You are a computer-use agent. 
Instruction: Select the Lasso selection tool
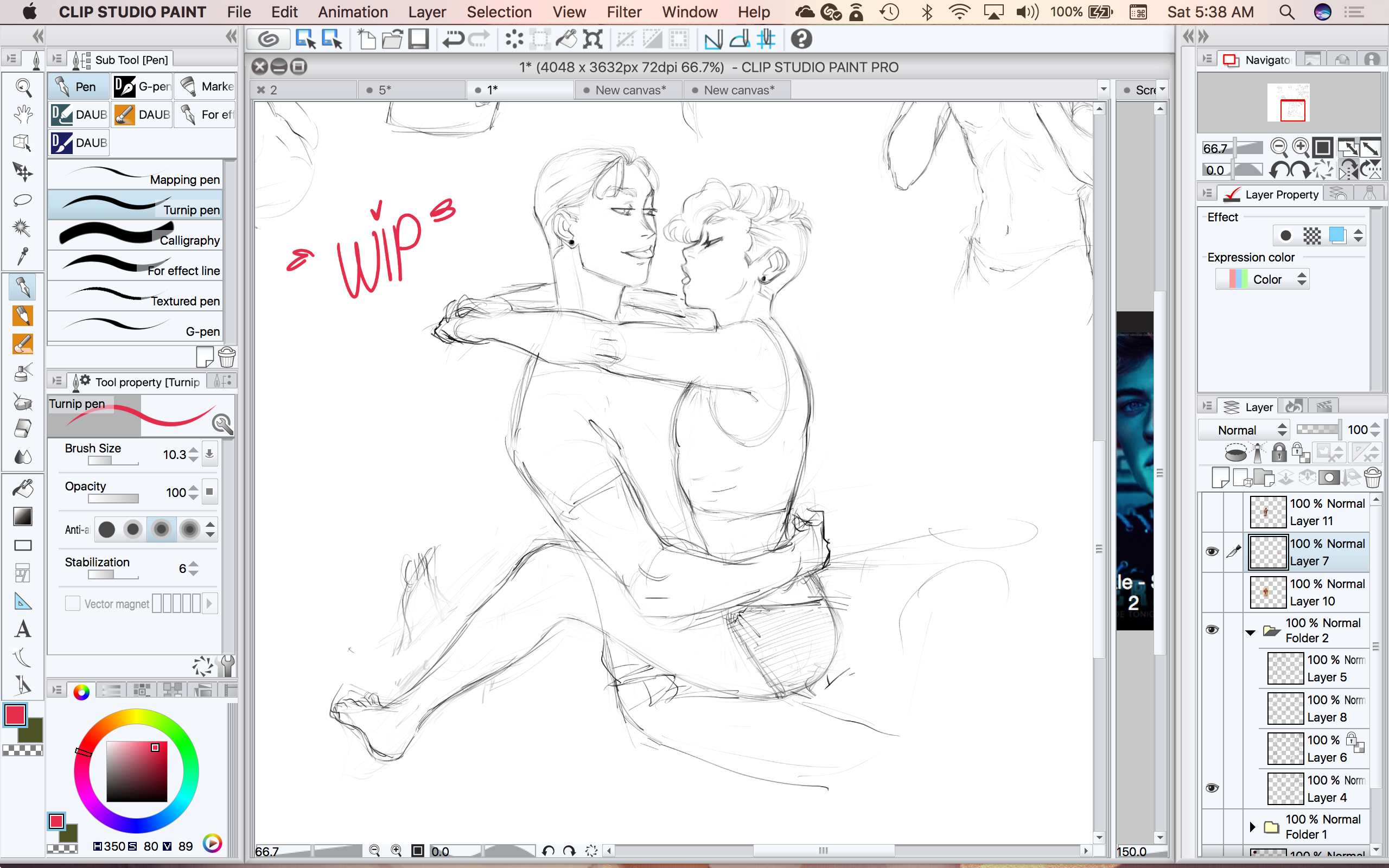(x=23, y=200)
